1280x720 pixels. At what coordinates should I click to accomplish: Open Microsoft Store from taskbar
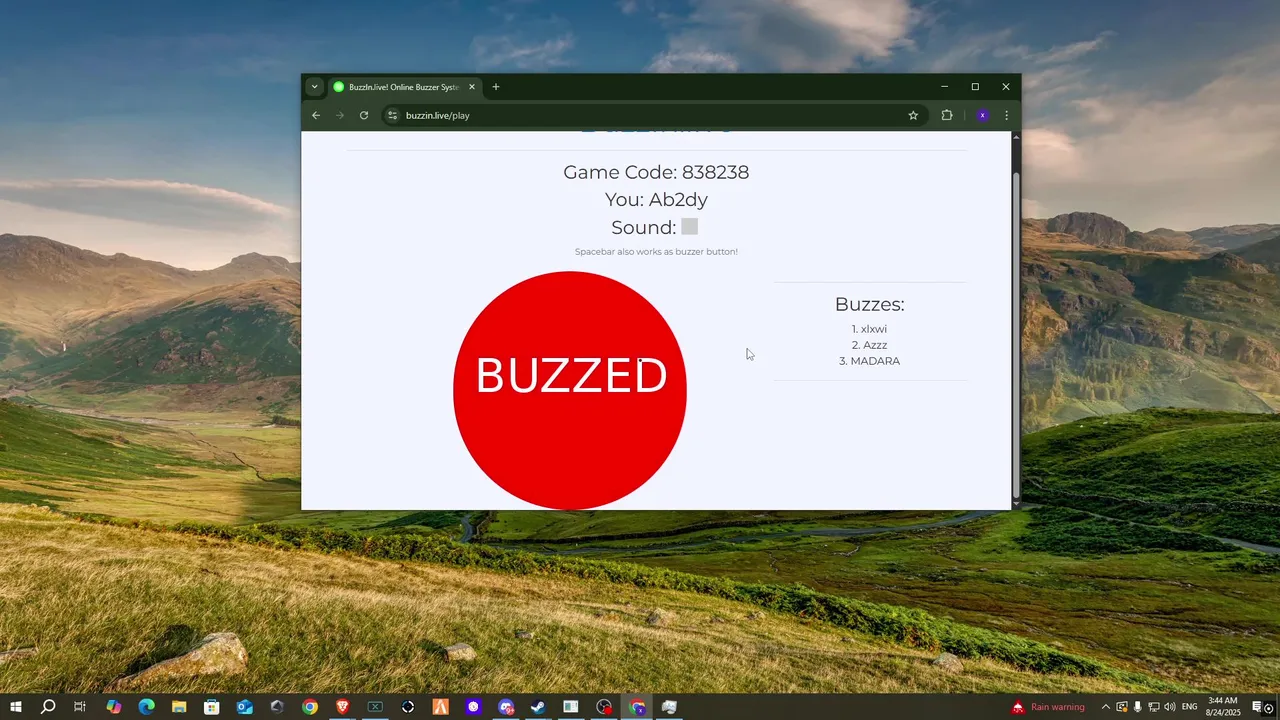212,707
